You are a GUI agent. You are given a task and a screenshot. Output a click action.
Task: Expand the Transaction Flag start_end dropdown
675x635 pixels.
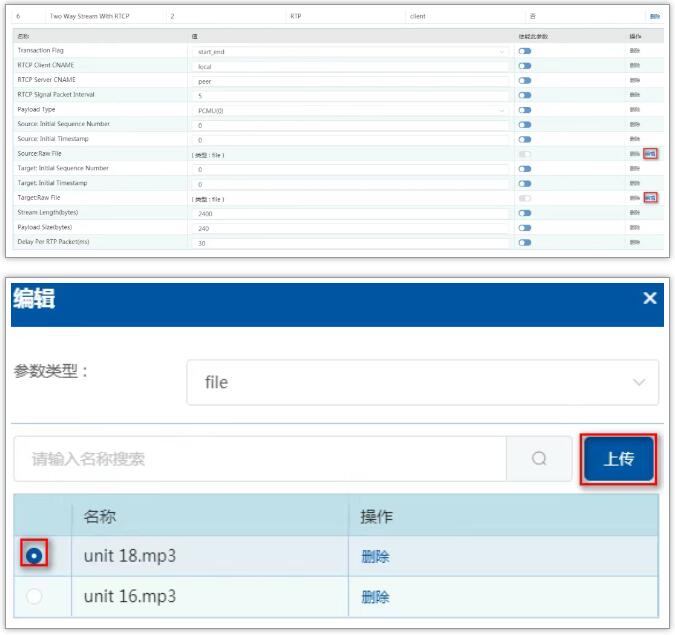352,50
